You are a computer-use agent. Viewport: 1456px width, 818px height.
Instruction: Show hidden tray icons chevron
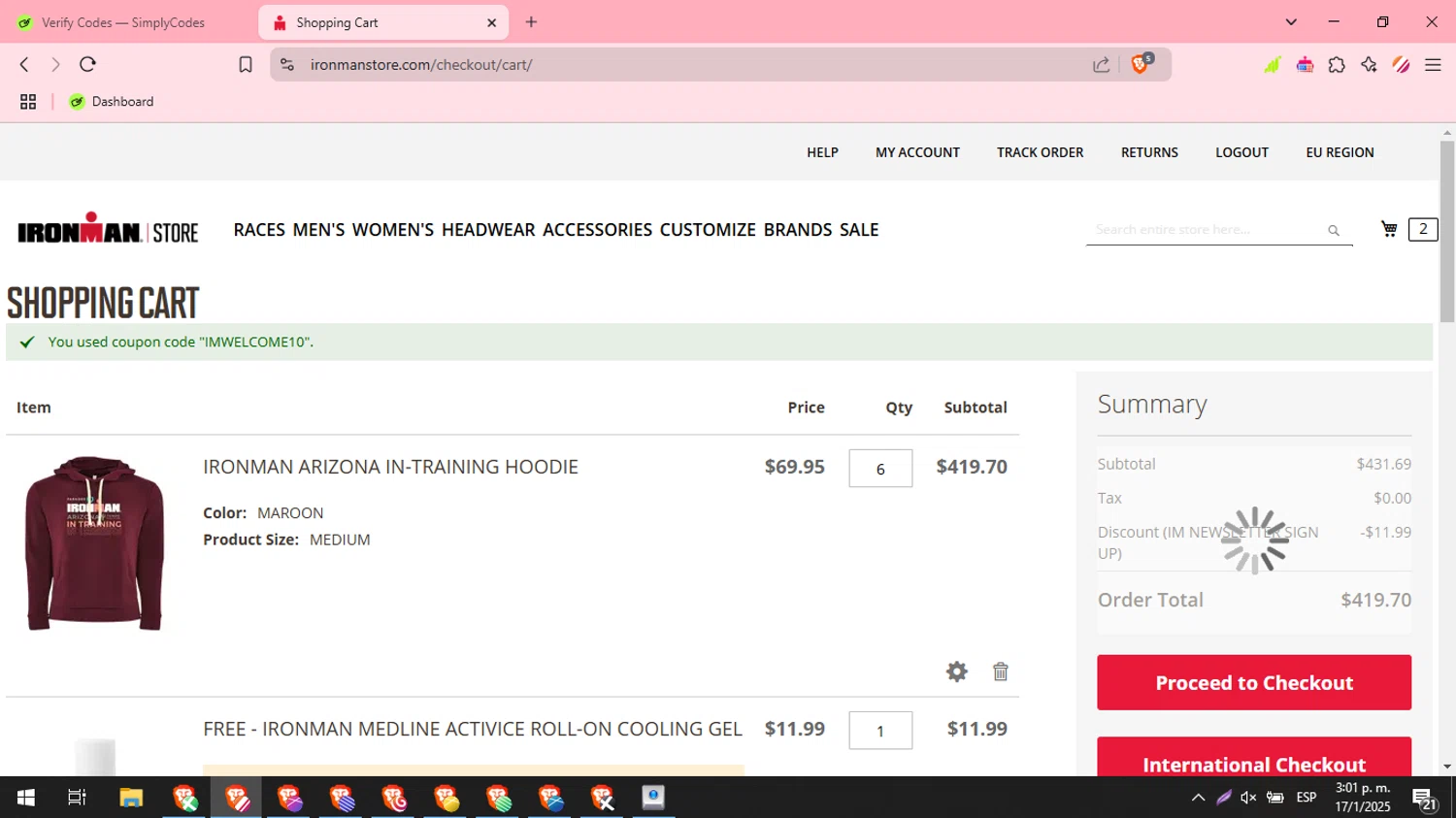[x=1198, y=798]
